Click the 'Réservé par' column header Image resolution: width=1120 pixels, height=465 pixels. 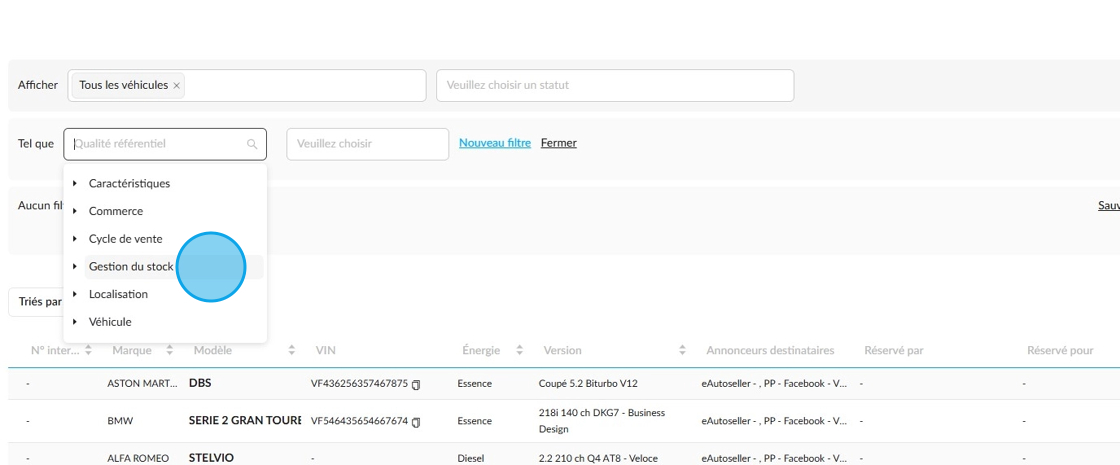(x=894, y=351)
